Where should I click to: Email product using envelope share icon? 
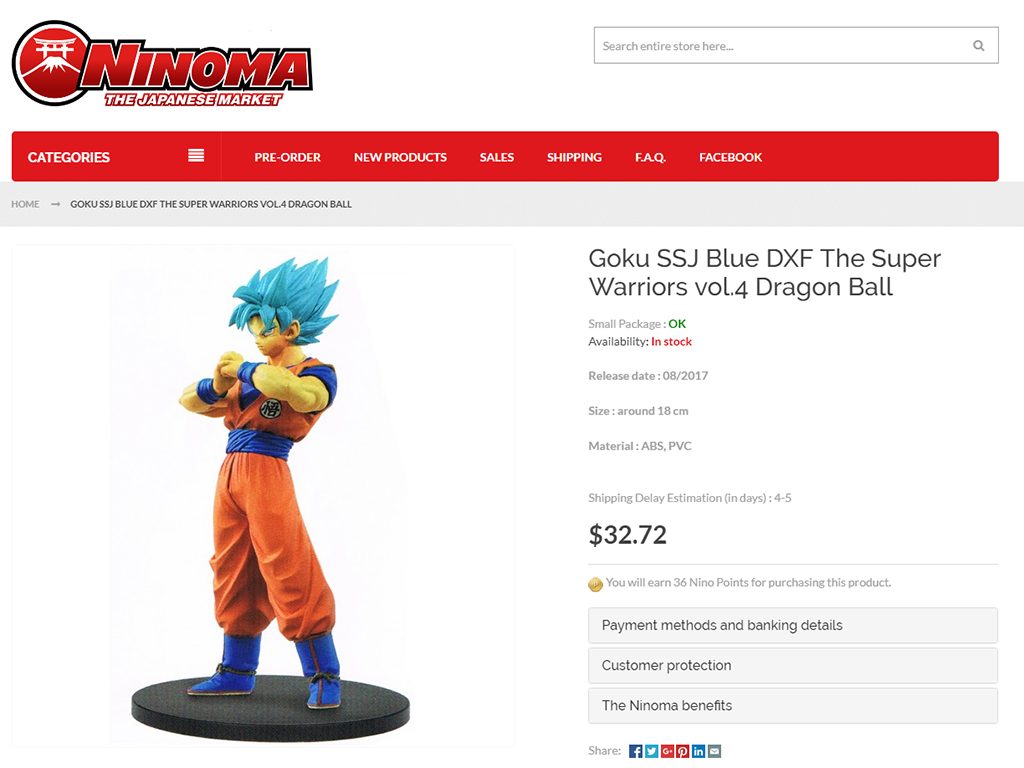click(714, 751)
